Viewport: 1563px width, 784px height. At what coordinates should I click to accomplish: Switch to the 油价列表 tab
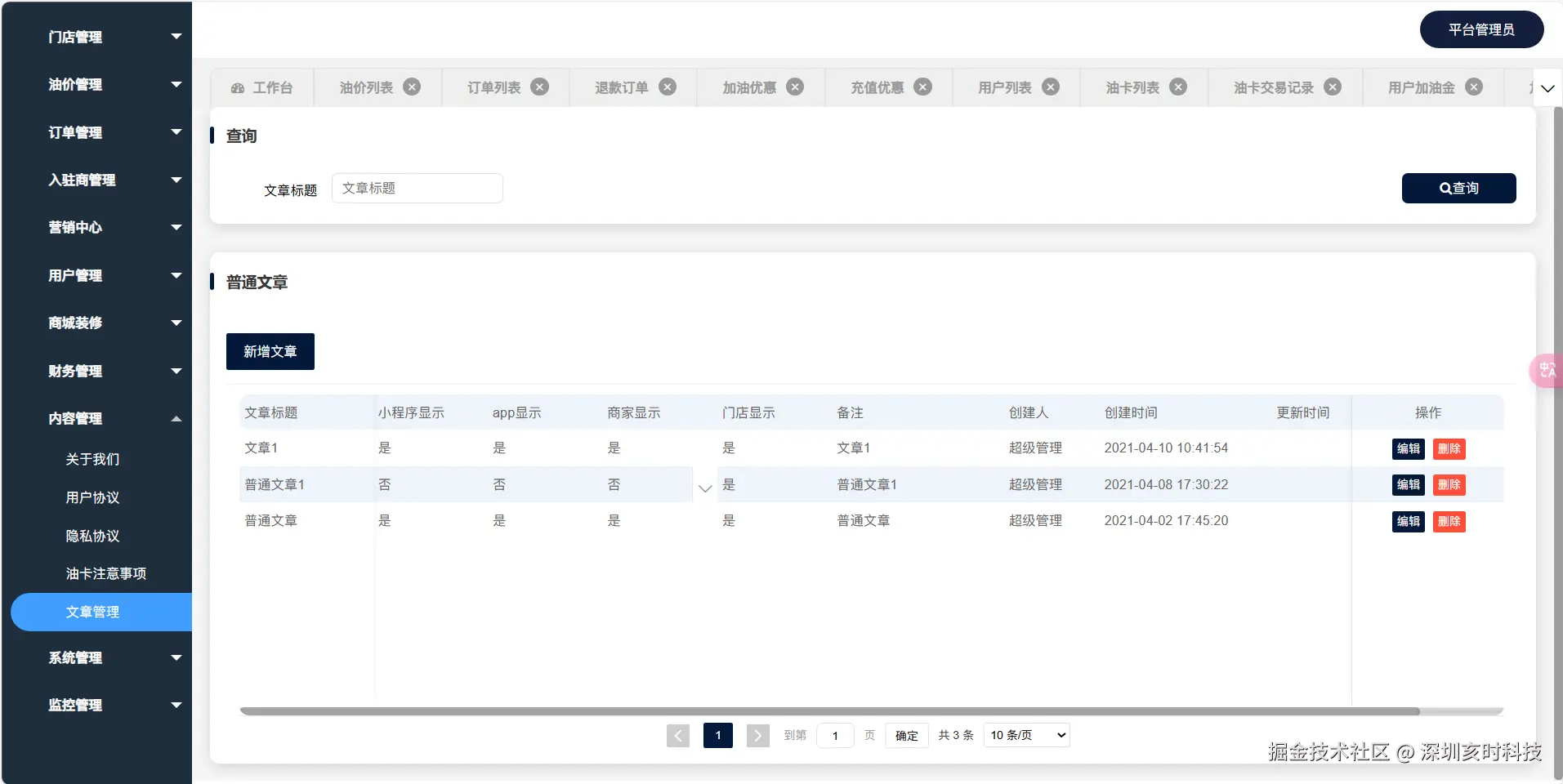pyautogui.click(x=366, y=87)
